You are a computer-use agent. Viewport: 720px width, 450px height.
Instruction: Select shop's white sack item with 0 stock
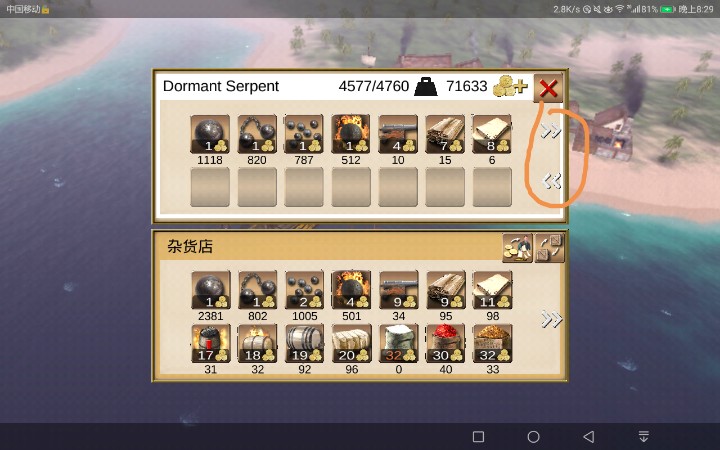pyautogui.click(x=399, y=343)
